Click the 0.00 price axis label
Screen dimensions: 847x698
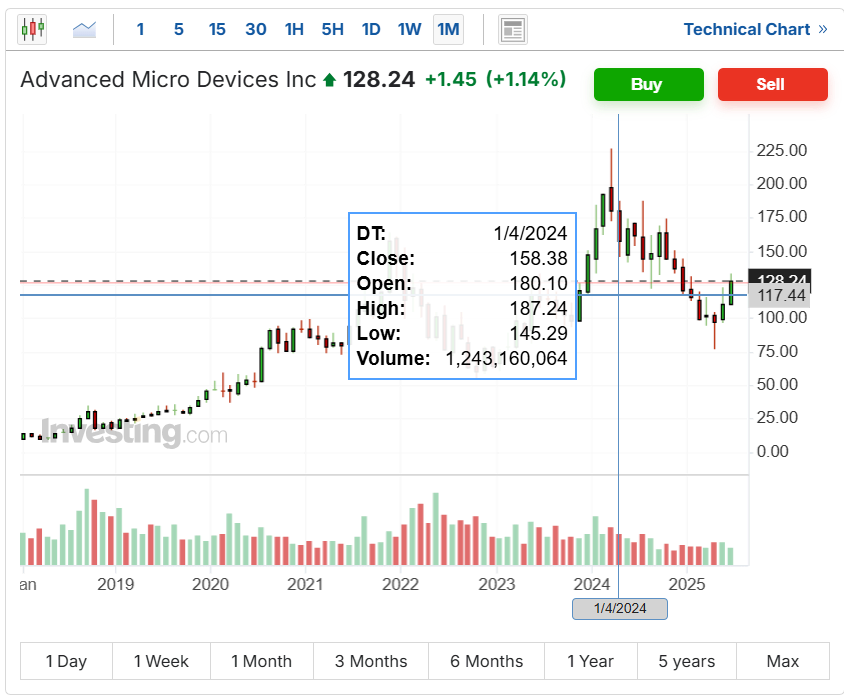click(x=772, y=452)
